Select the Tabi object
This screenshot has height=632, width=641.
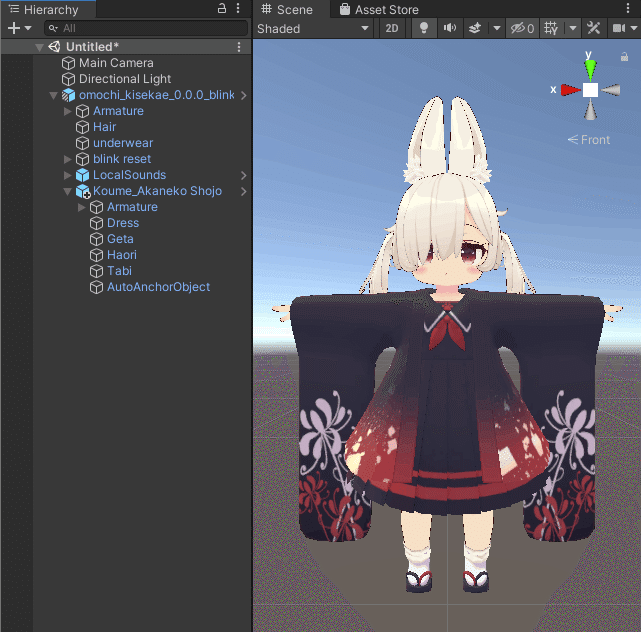119,271
